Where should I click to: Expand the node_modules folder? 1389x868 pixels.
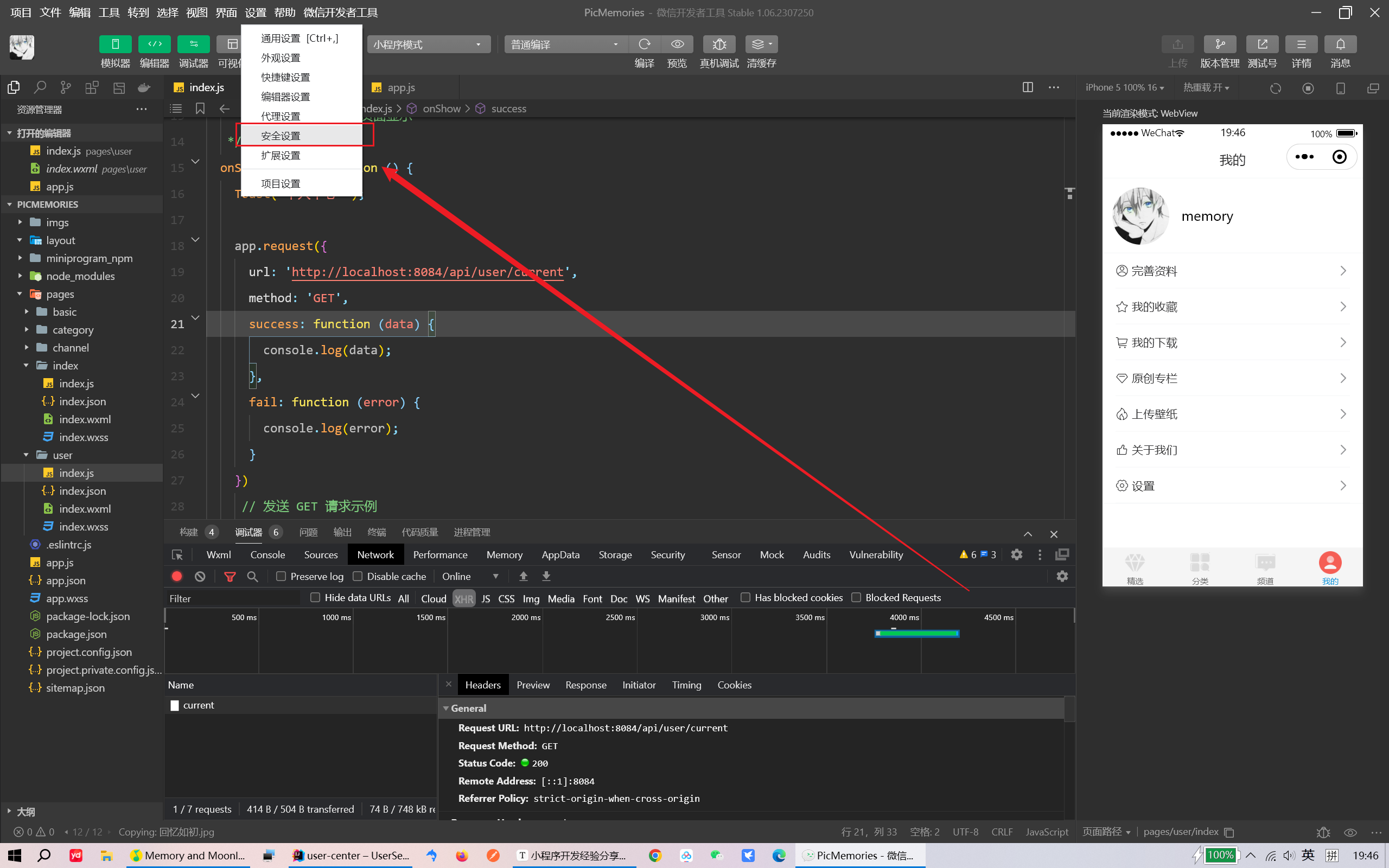(x=20, y=276)
